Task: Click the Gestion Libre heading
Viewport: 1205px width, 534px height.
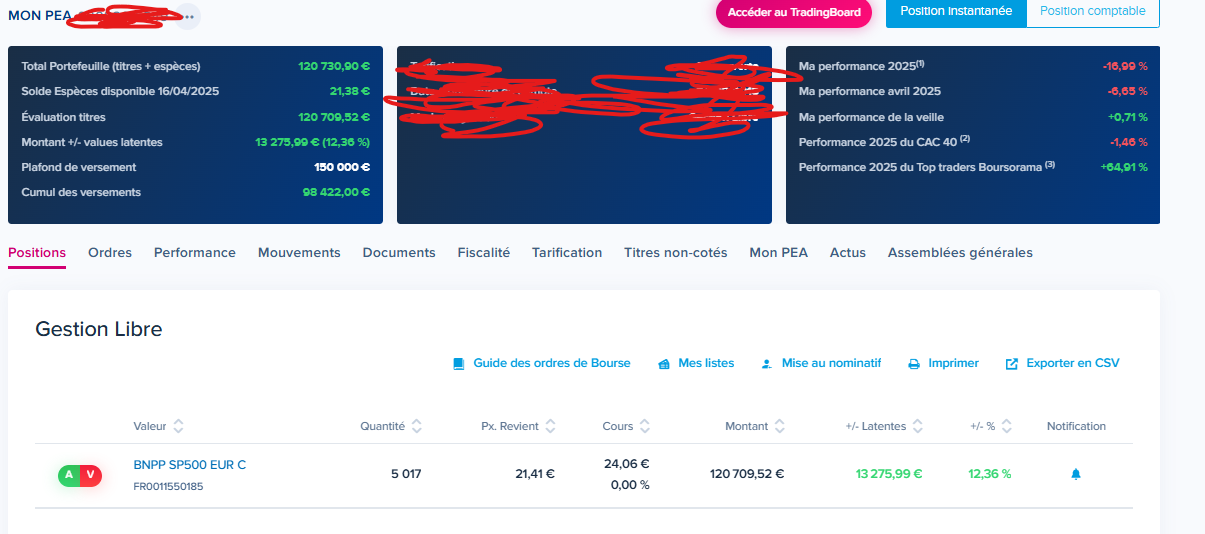Action: click(99, 329)
